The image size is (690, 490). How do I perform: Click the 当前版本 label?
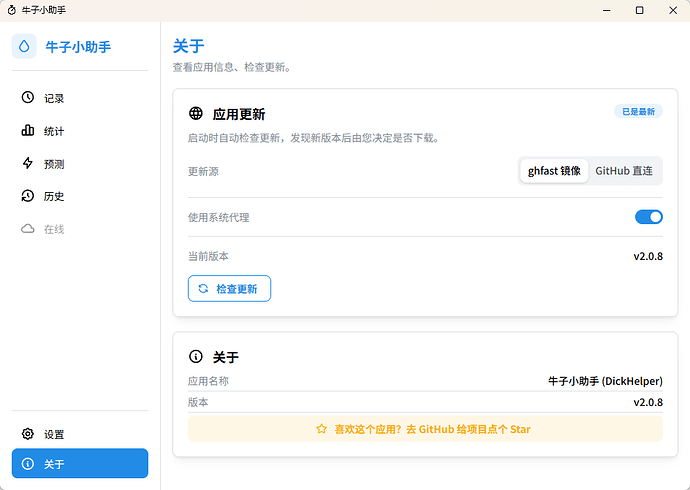tap(208, 256)
